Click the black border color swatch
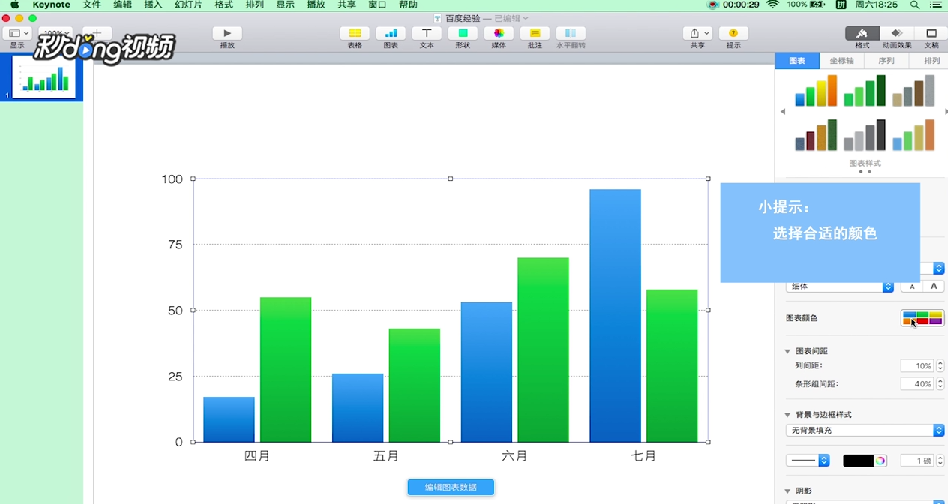Image resolution: width=948 pixels, height=504 pixels. point(859,460)
